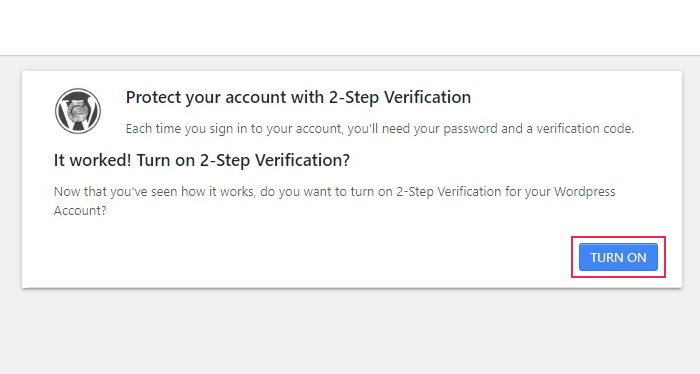Click the word "Account?" ending the paragraph
Viewport: 700px width, 374px height.
pos(80,210)
